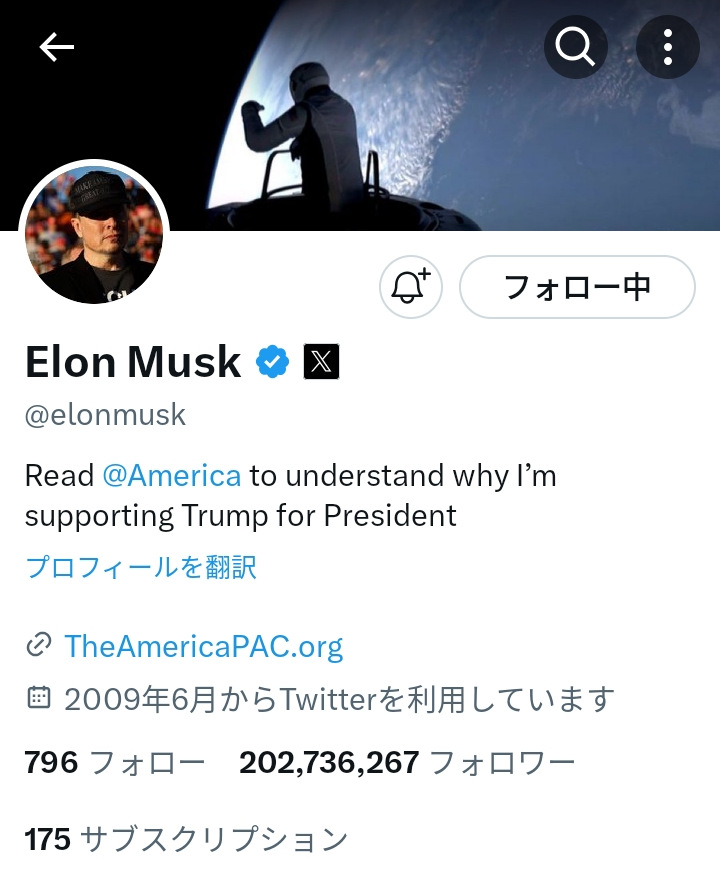Image resolution: width=720 pixels, height=879 pixels.
Task: Toggle the フォロー中 following button
Action: coord(577,287)
